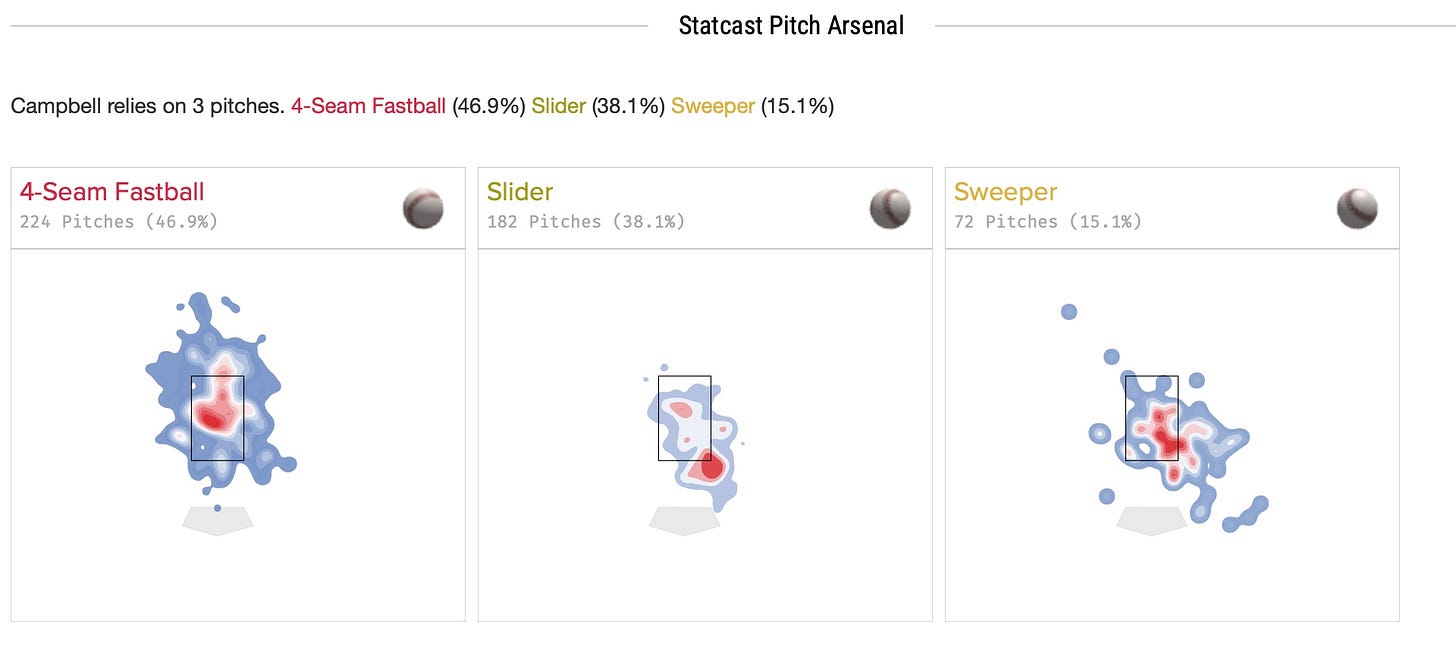The width and height of the screenshot is (1456, 663).
Task: Click home plate under the Slider heatmap
Action: 685,520
